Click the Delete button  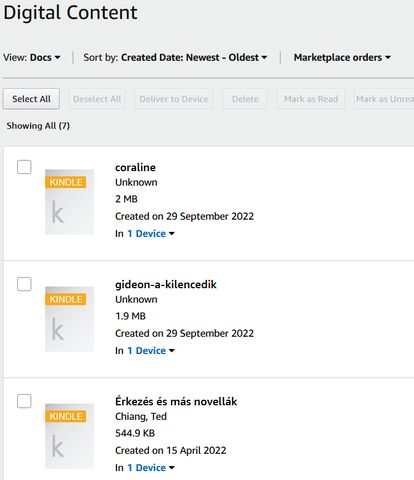pos(245,99)
